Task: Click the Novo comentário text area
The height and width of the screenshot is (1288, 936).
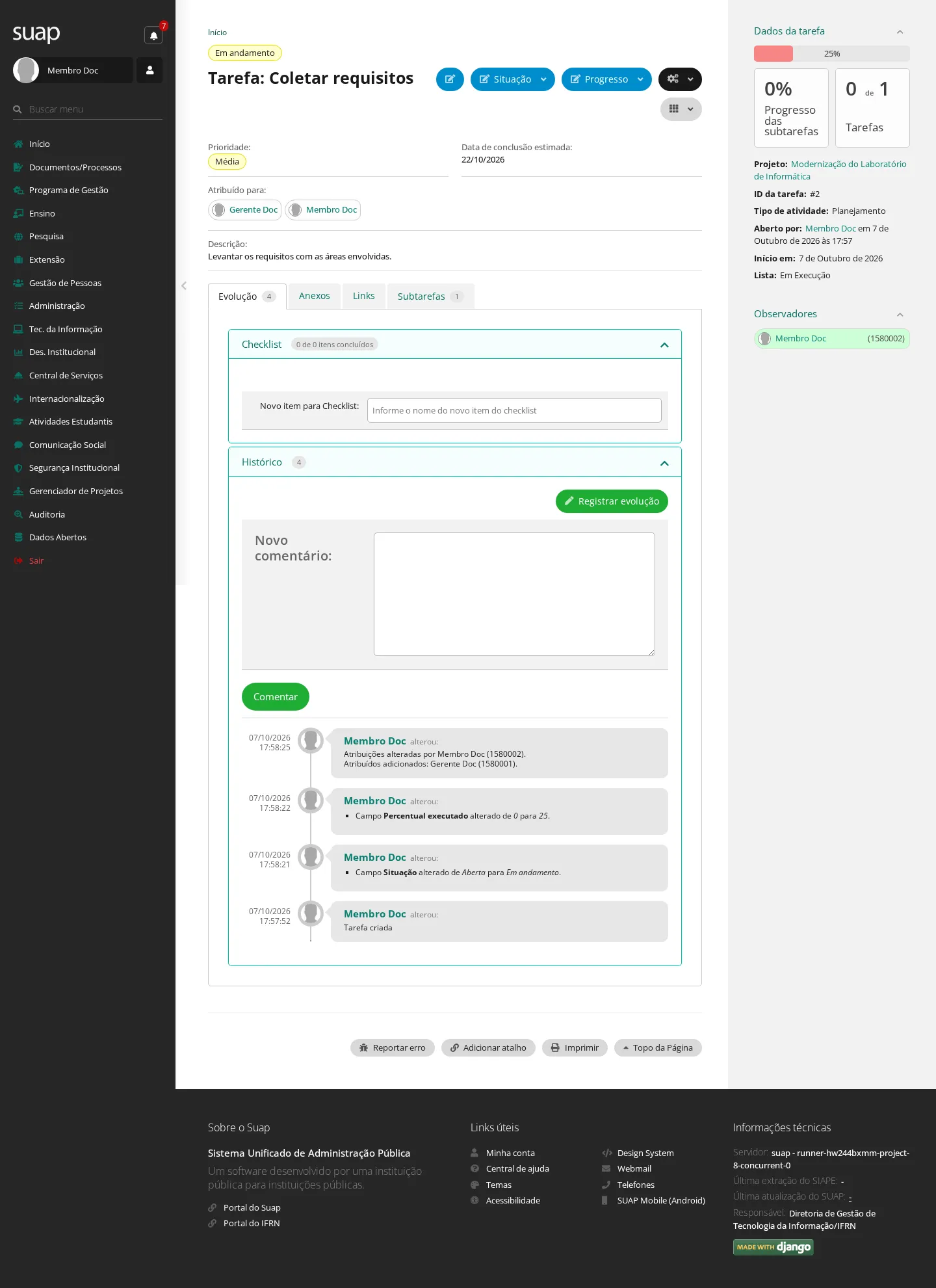Action: pos(514,594)
